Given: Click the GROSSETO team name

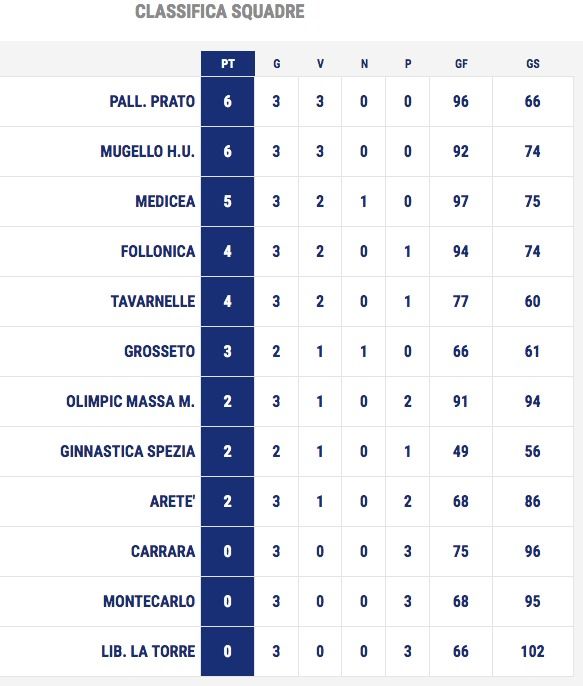Looking at the screenshot, I should coord(160,351).
